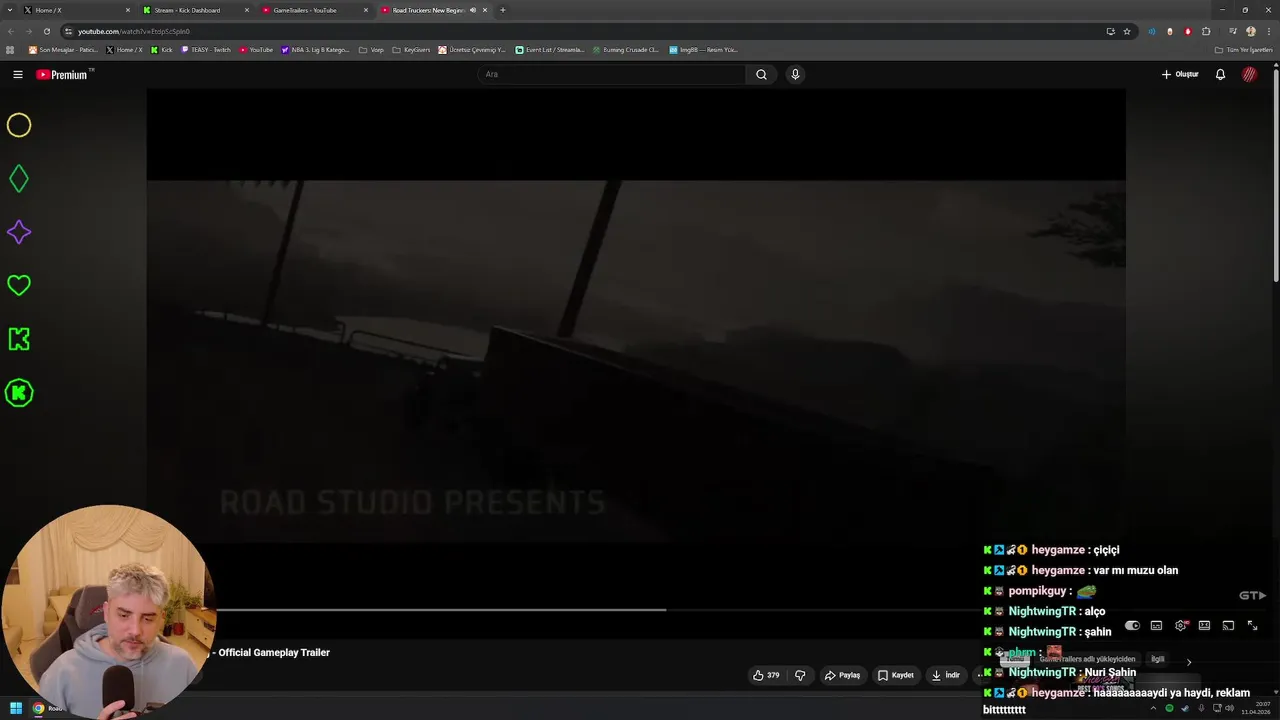Open Steam icon in system tray

(1185, 708)
